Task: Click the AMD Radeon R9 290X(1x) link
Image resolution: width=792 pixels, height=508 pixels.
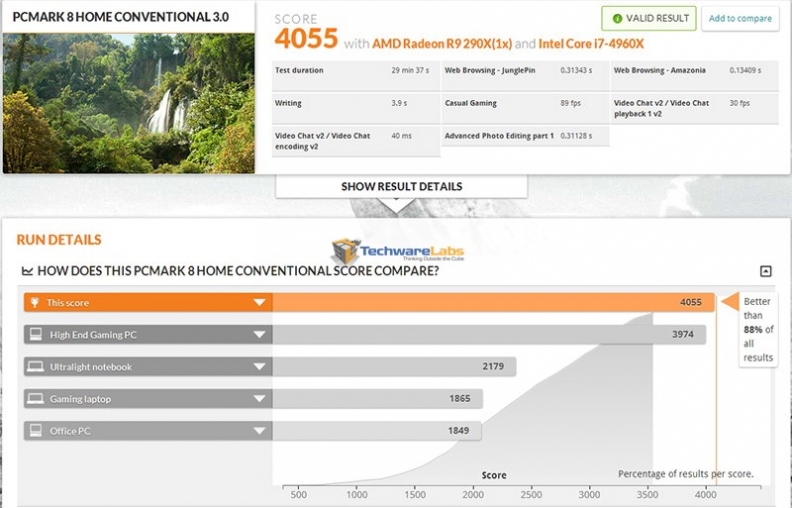Action: pyautogui.click(x=442, y=44)
